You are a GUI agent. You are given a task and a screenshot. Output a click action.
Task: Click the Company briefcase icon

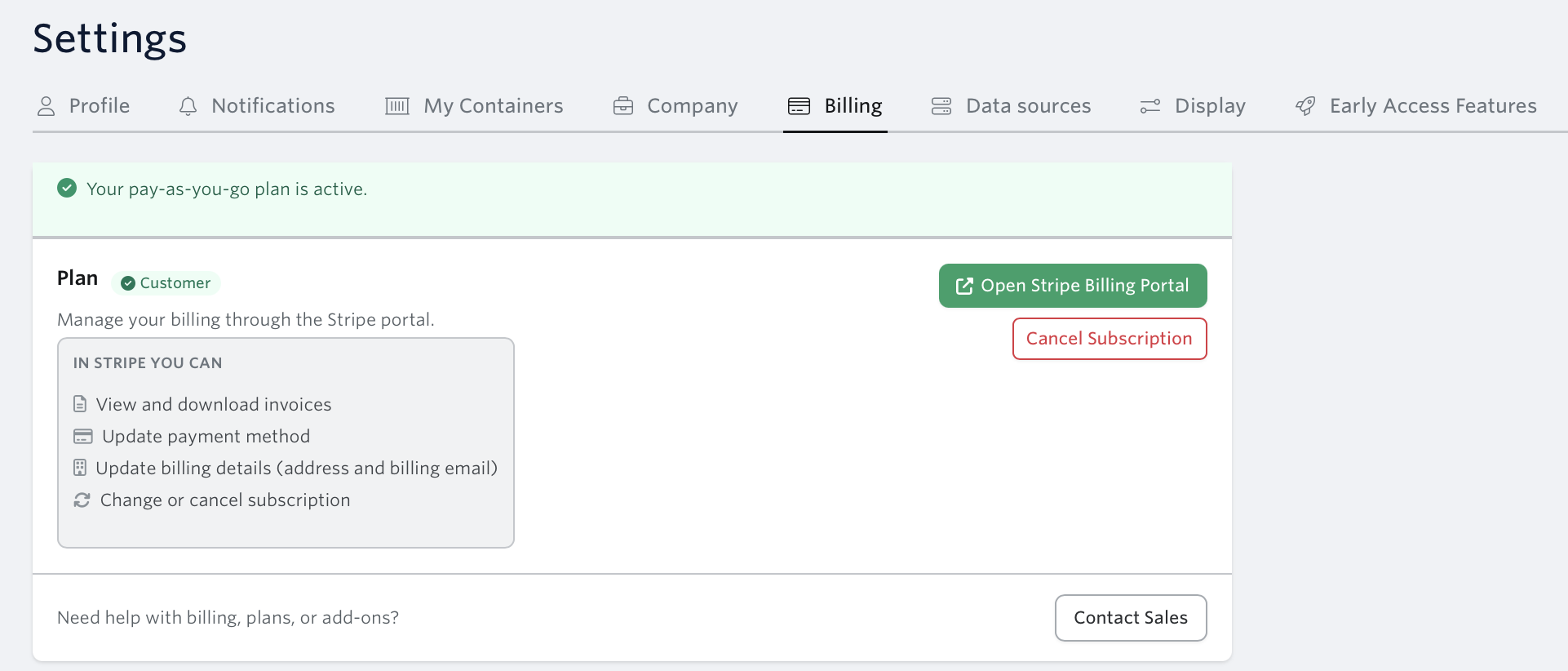623,106
